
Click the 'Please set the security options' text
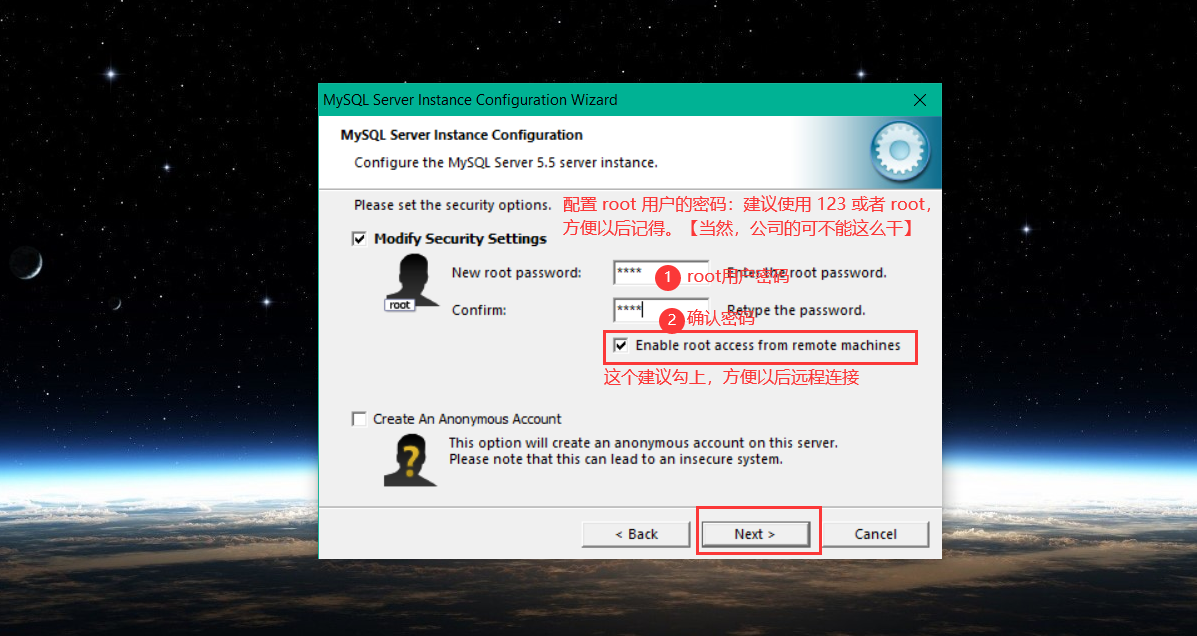453,205
